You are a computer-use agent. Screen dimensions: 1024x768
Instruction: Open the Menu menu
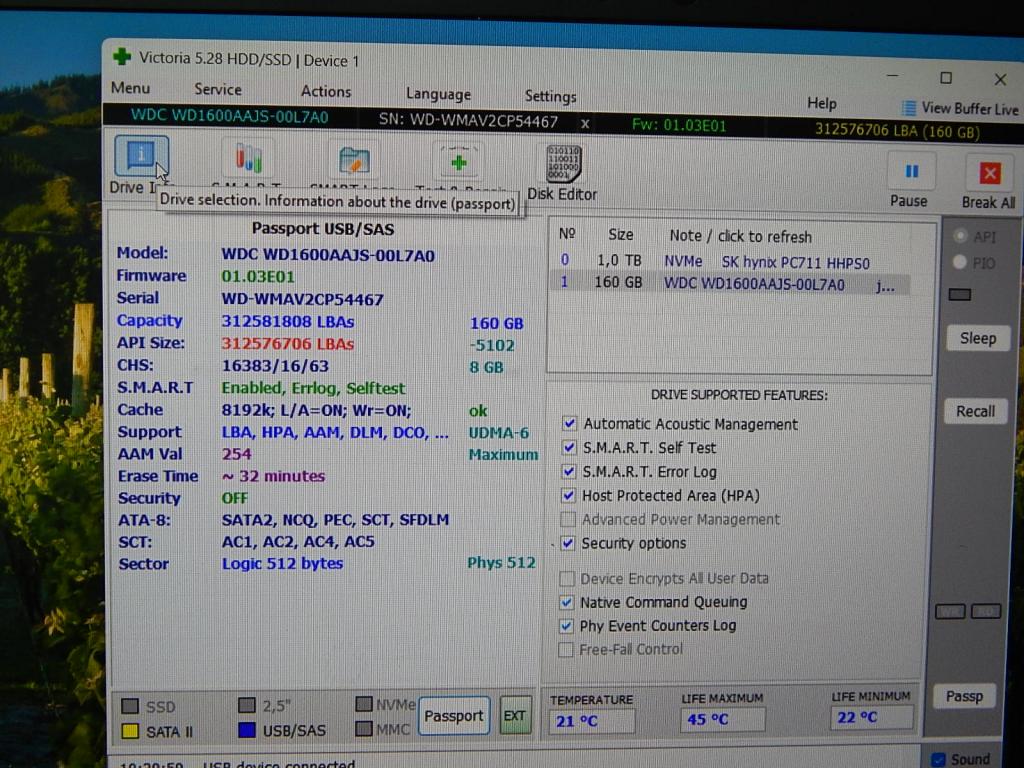pyautogui.click(x=131, y=88)
